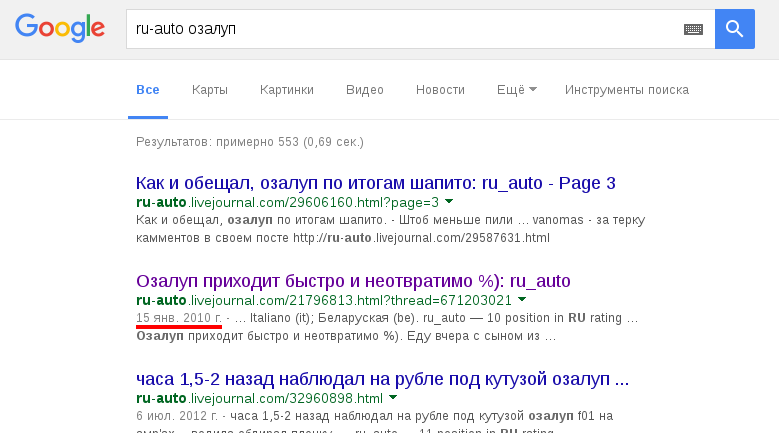Open result 'часа 1,5-2 назад наблюдал на рубле'
This screenshot has width=779, height=433.
click(383, 379)
